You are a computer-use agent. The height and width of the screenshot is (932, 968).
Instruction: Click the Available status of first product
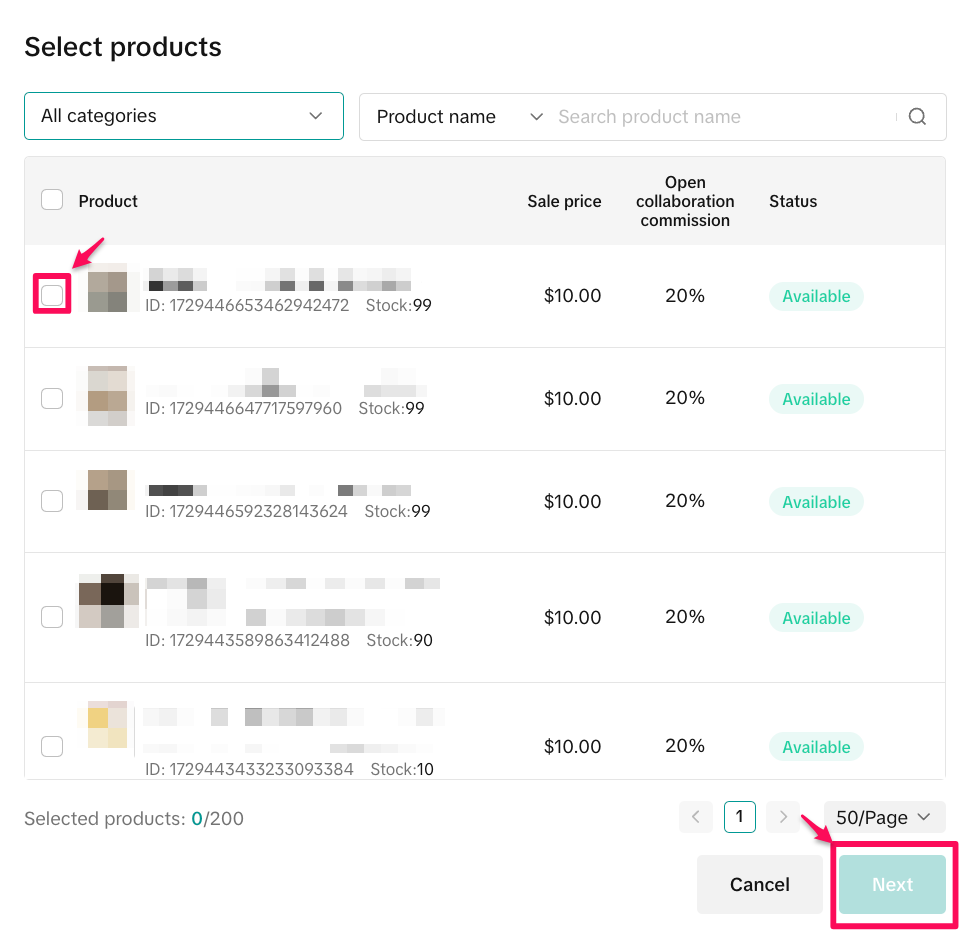pos(816,296)
